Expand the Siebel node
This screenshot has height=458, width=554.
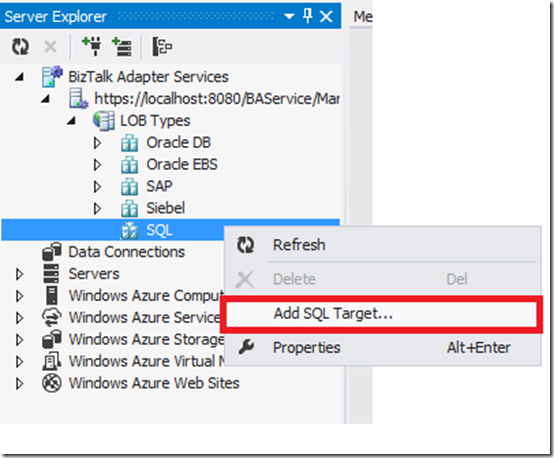[x=97, y=209]
